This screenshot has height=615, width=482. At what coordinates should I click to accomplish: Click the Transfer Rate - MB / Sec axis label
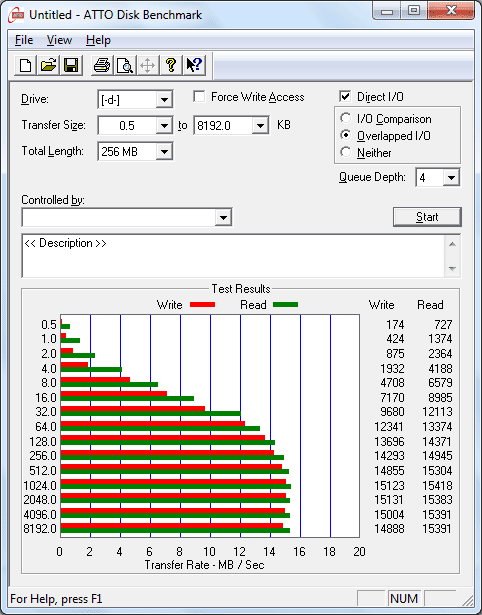click(204, 565)
